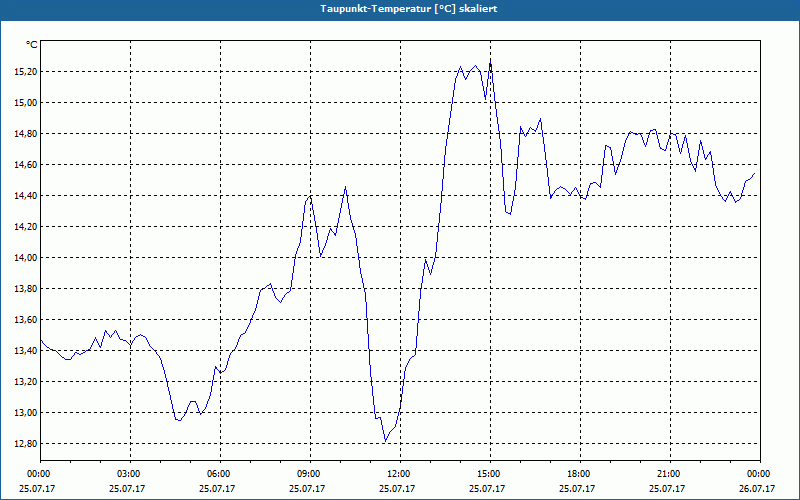Click the date label under 12:00

397,488
